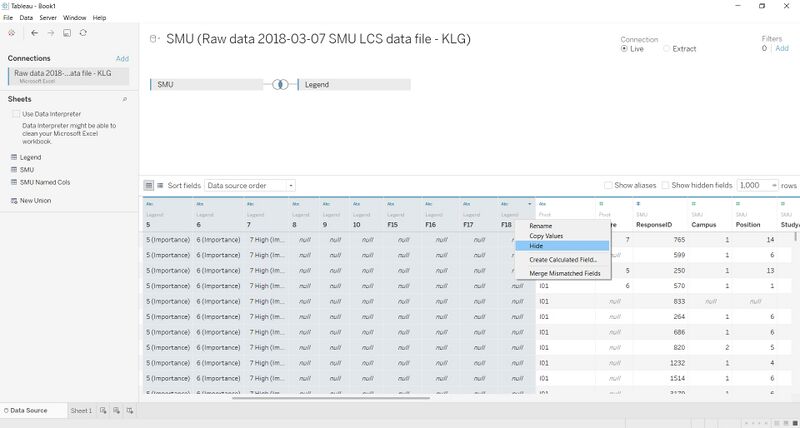Refresh the data source
Viewport: 800px width, 428px height.
tap(83, 33)
